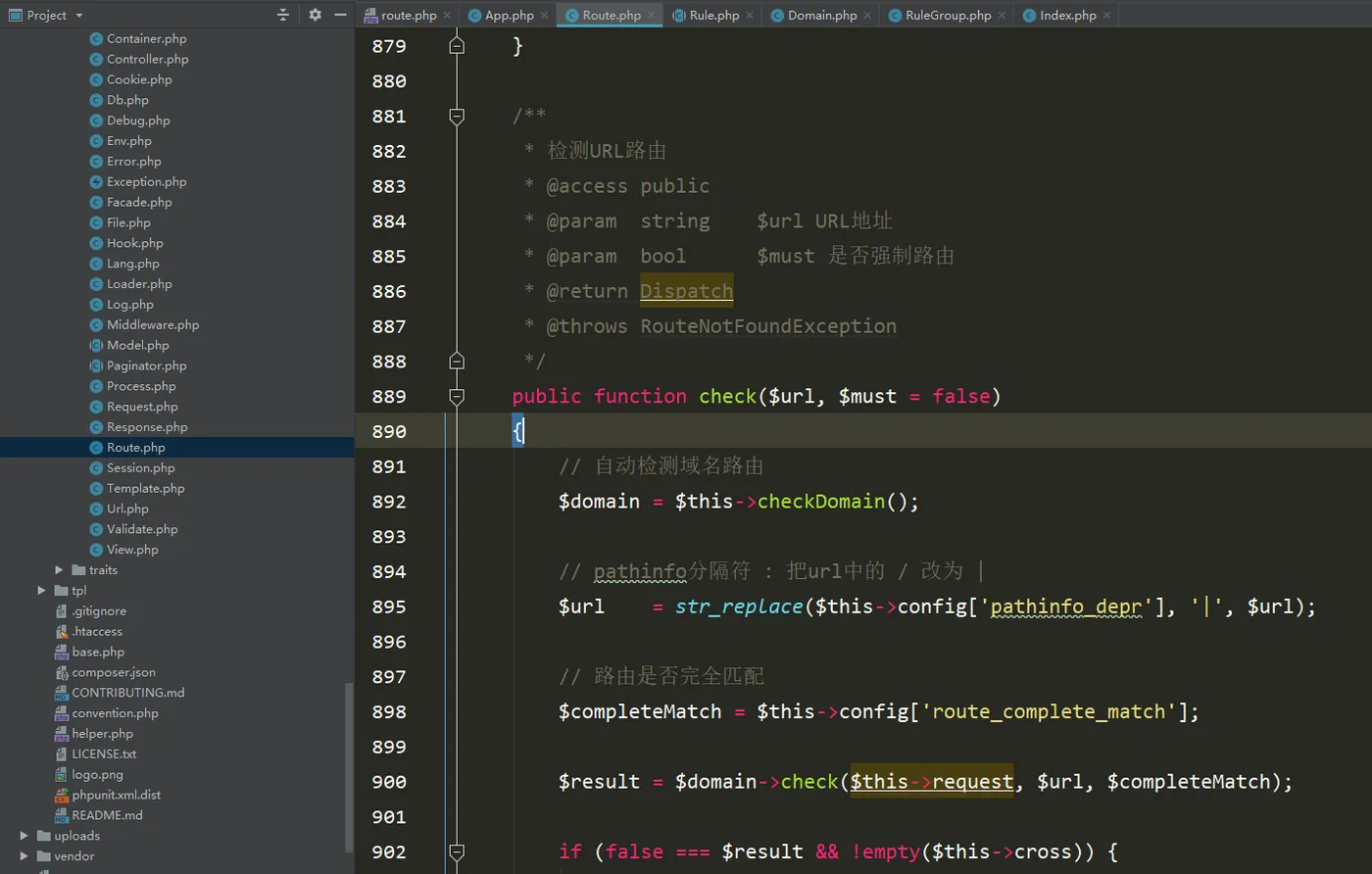Close the Rule.php tab

(750, 15)
